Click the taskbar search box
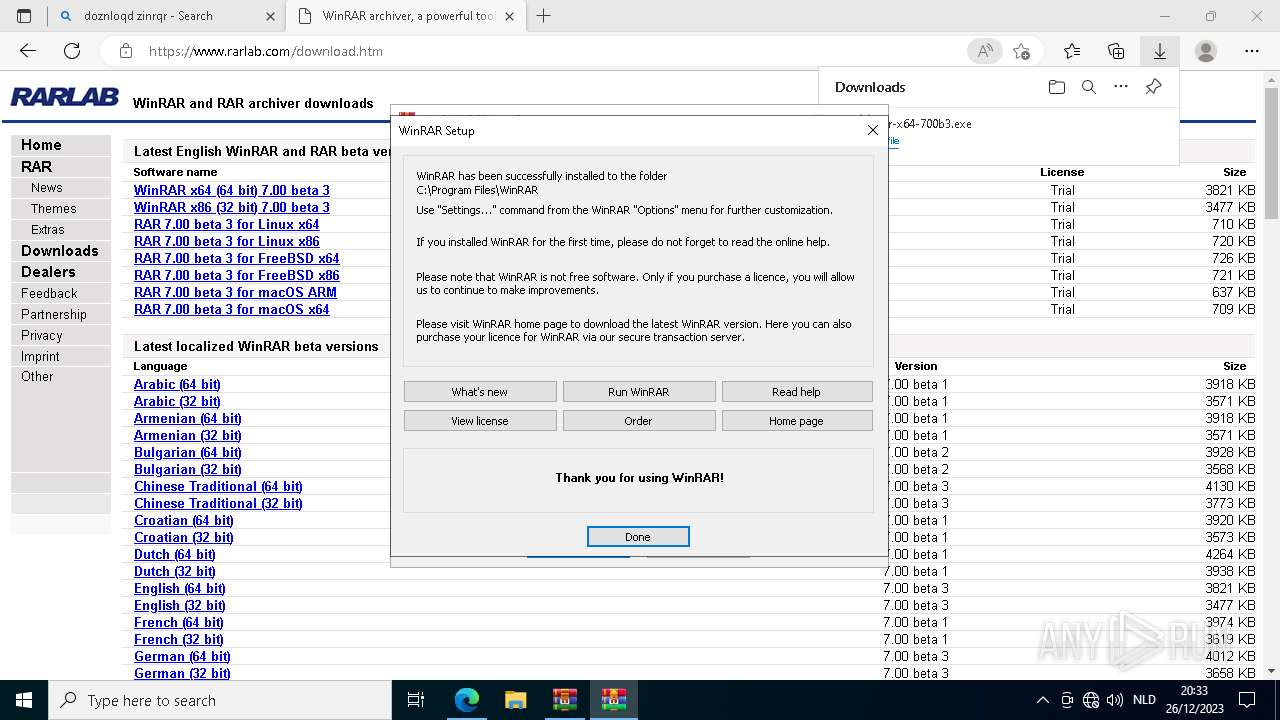Screen dimensions: 1280x720 click(x=220, y=700)
